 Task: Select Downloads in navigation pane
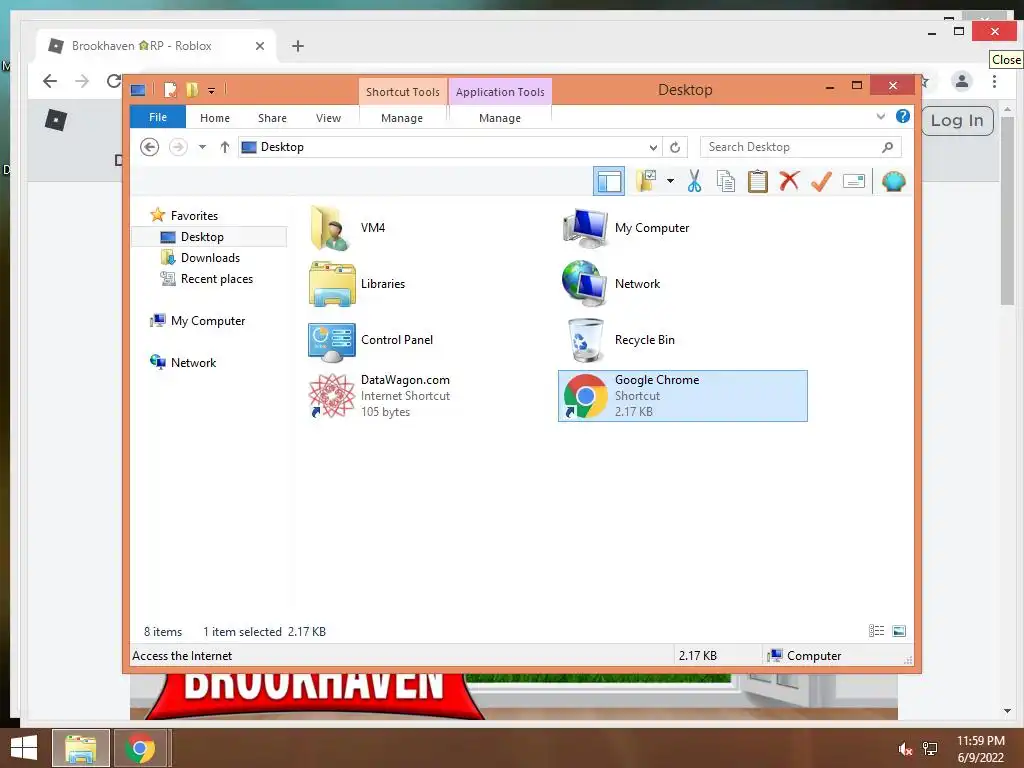tap(210, 257)
